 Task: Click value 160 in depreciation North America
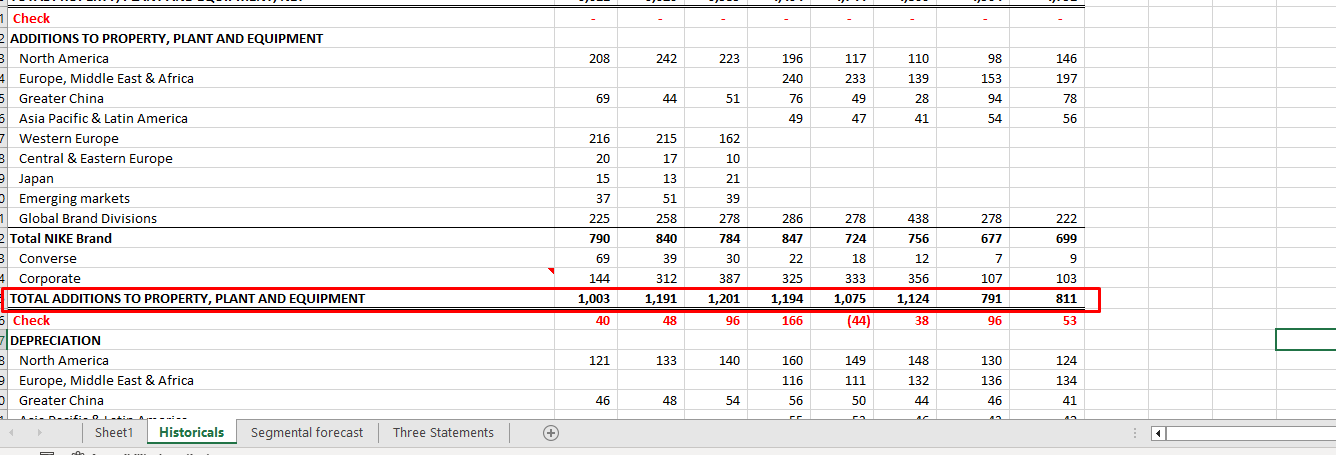click(x=792, y=360)
